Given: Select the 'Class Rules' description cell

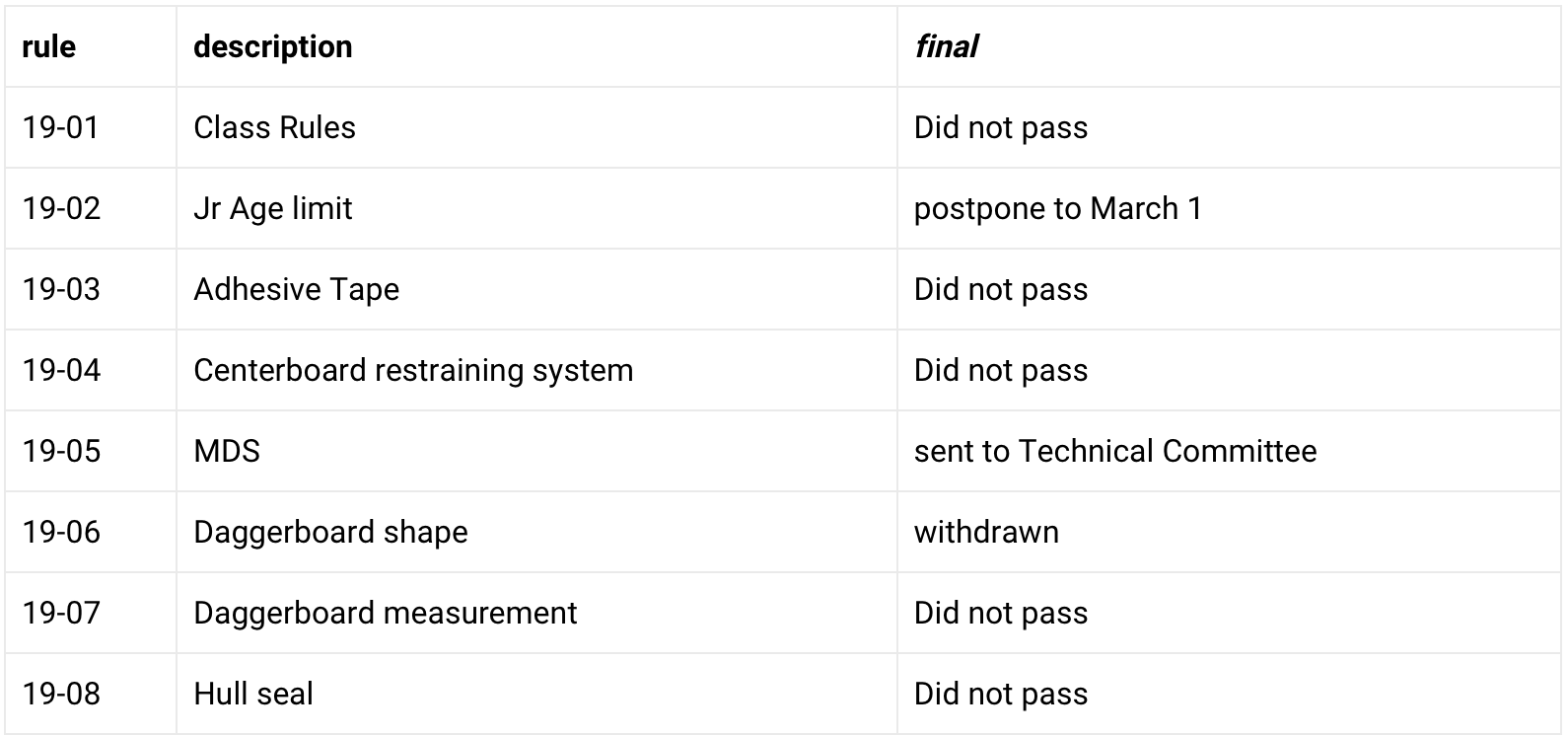Looking at the screenshot, I should (x=536, y=127).
